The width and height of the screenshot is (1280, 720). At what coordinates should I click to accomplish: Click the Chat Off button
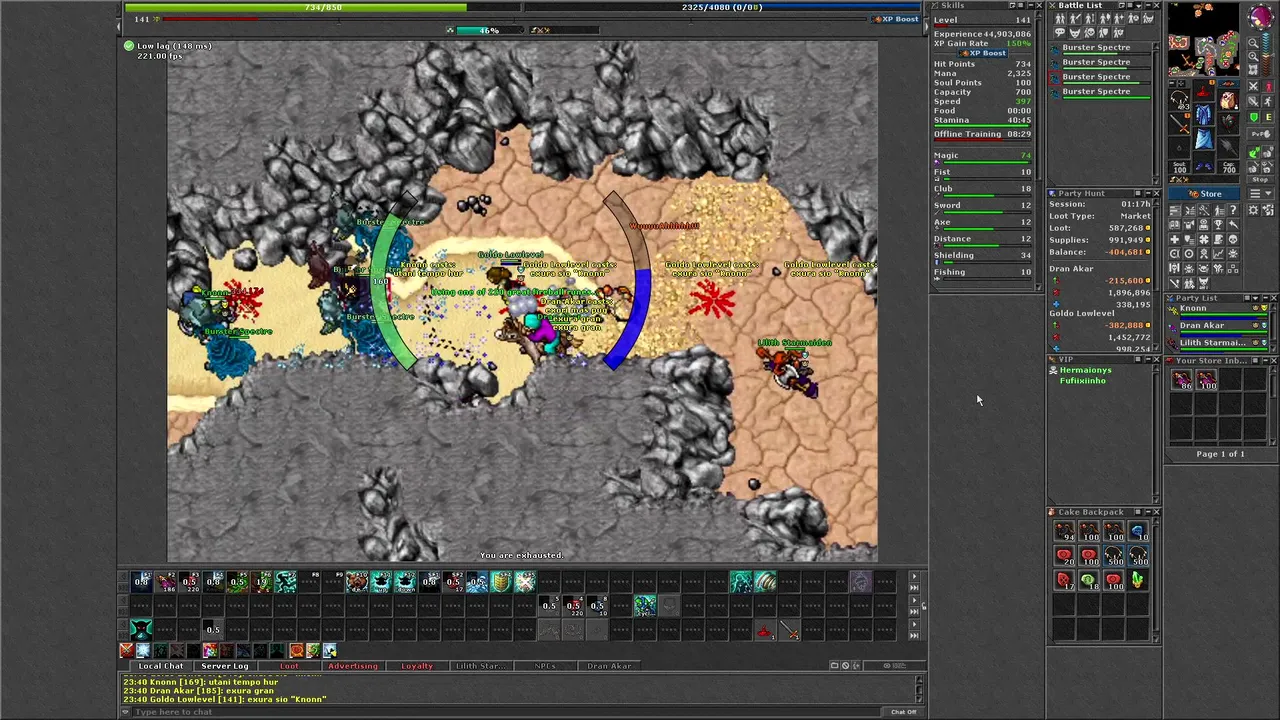click(903, 712)
